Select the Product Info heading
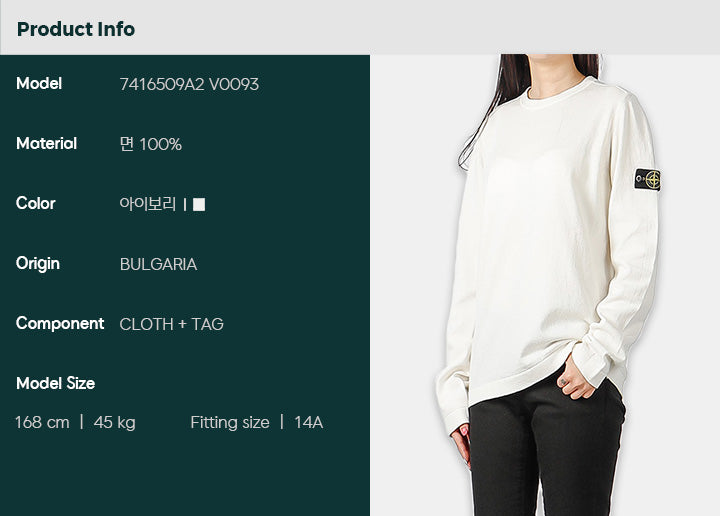 76,29
